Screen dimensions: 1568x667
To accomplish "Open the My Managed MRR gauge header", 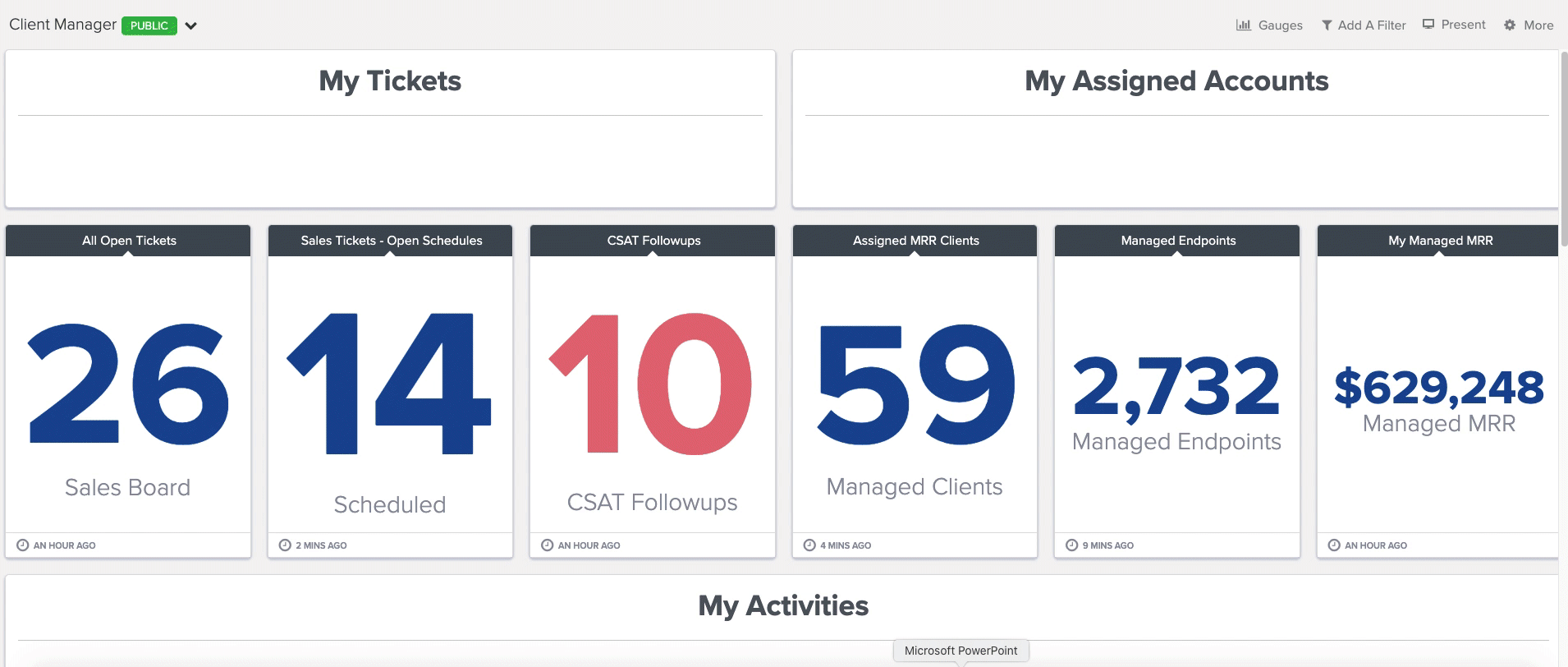I will coord(1438,241).
